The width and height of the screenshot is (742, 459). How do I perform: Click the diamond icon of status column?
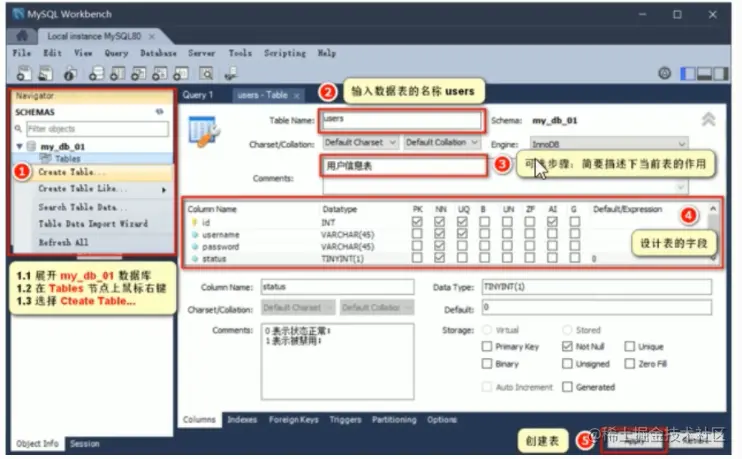pyautogui.click(x=194, y=258)
